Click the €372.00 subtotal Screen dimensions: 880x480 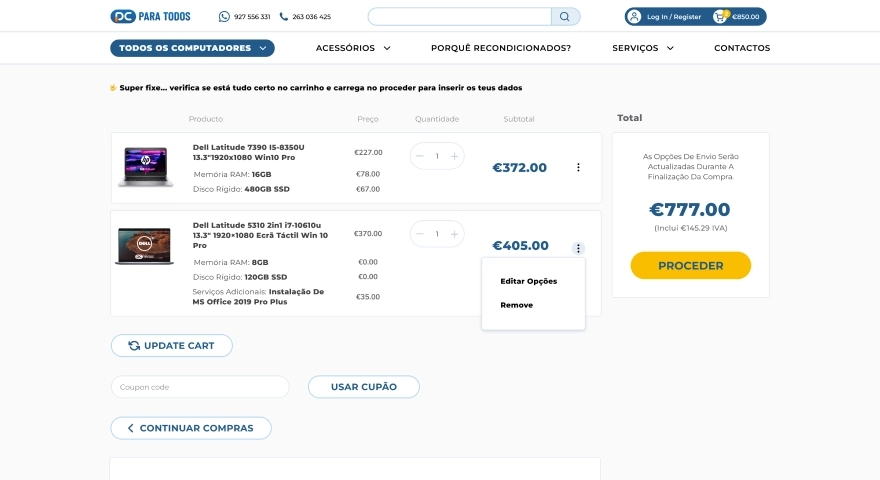[519, 168]
